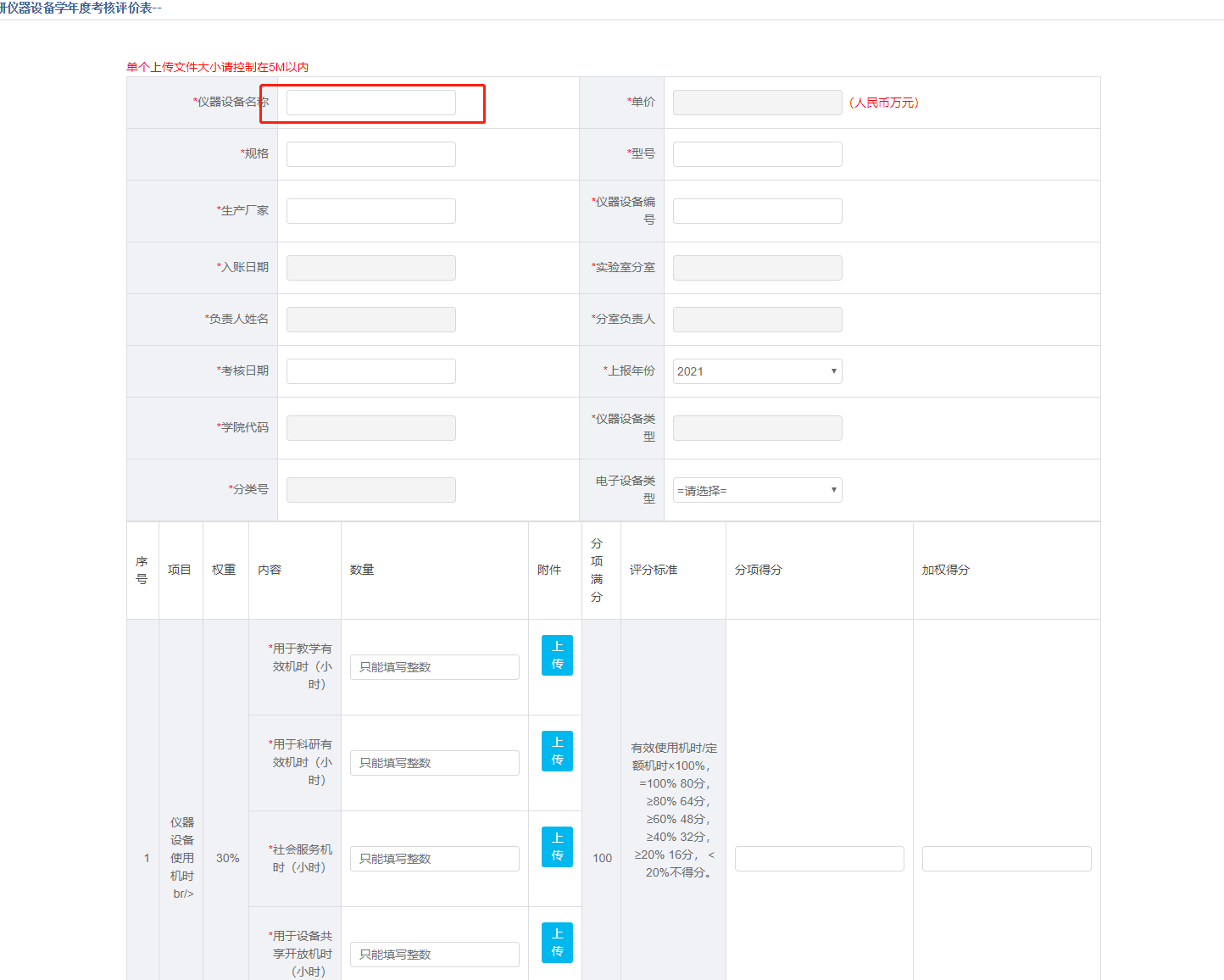Click upload button for 用于教学有效机时

[x=557, y=655]
